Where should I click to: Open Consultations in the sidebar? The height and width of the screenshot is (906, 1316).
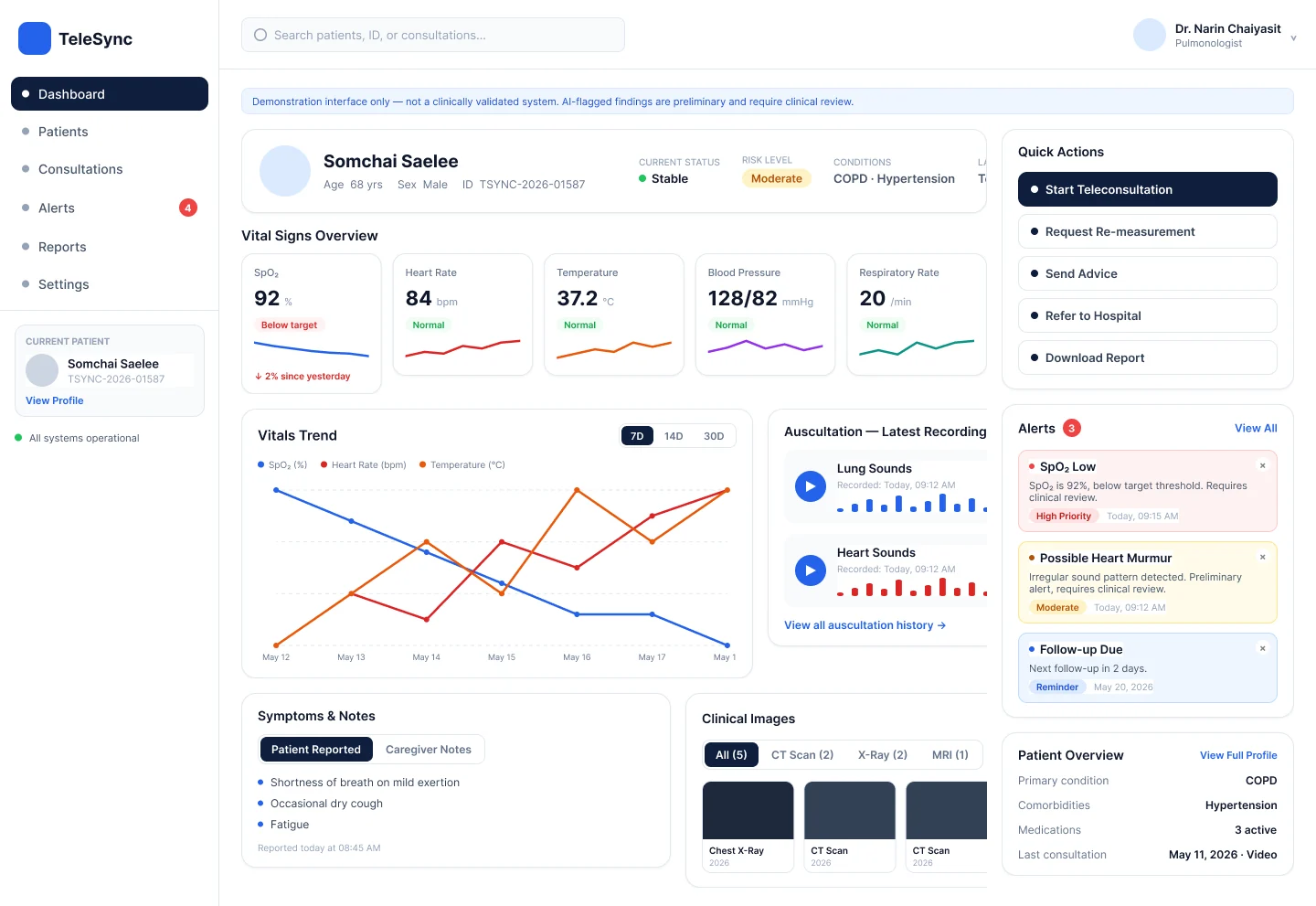click(x=110, y=169)
